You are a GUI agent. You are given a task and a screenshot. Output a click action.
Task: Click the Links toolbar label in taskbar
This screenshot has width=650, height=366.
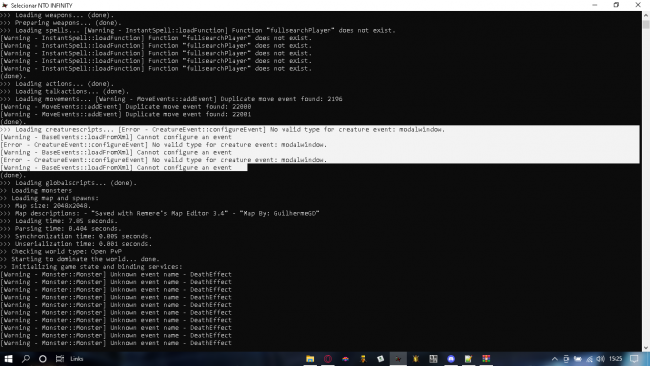tap(77, 359)
